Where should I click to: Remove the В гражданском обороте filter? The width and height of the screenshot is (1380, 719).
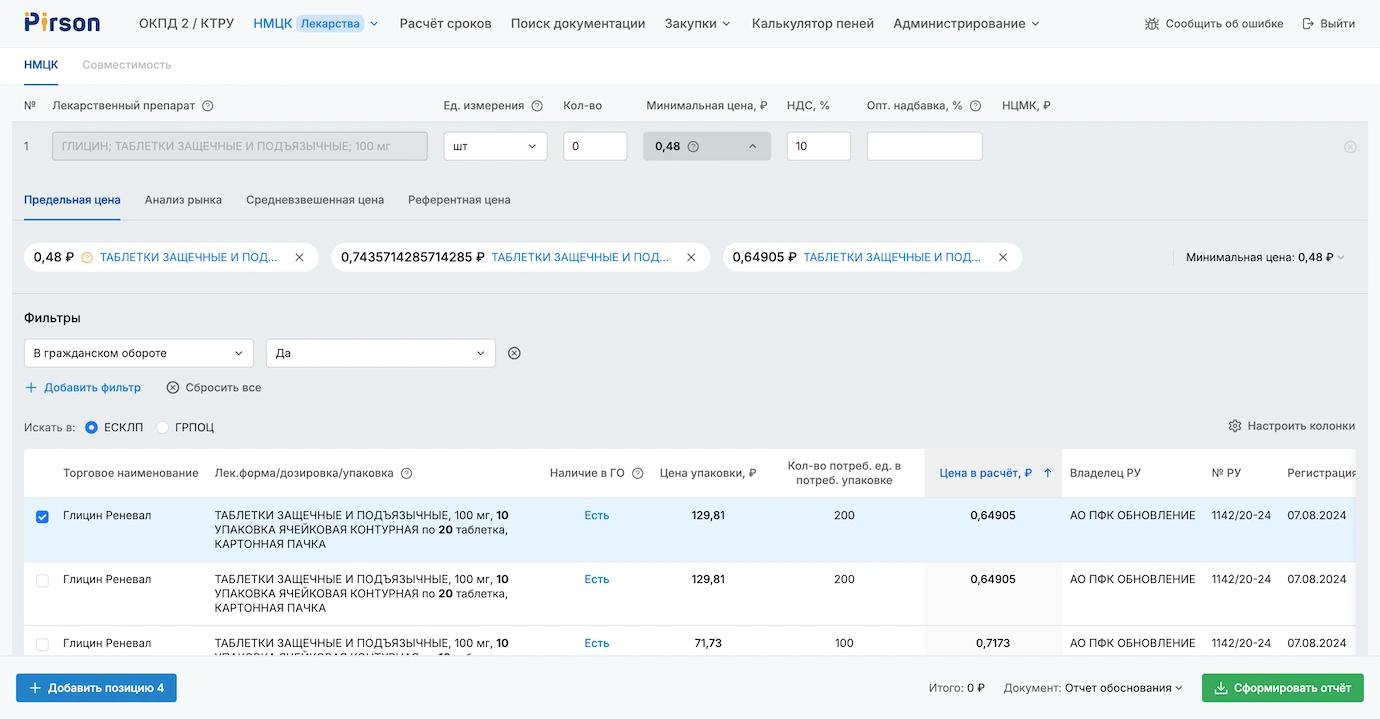(x=514, y=353)
